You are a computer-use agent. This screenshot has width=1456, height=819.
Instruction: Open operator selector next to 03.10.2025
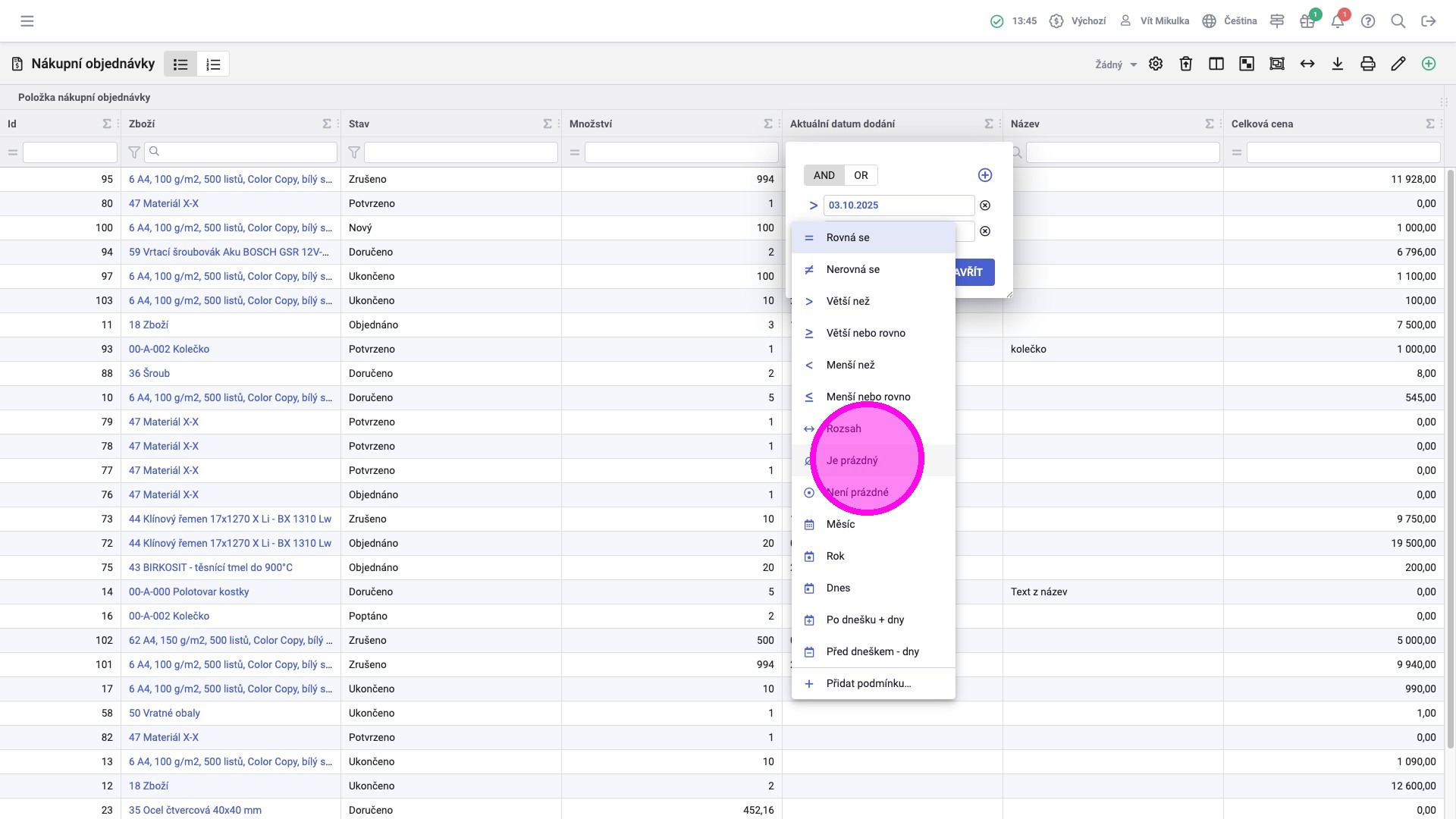click(x=813, y=206)
